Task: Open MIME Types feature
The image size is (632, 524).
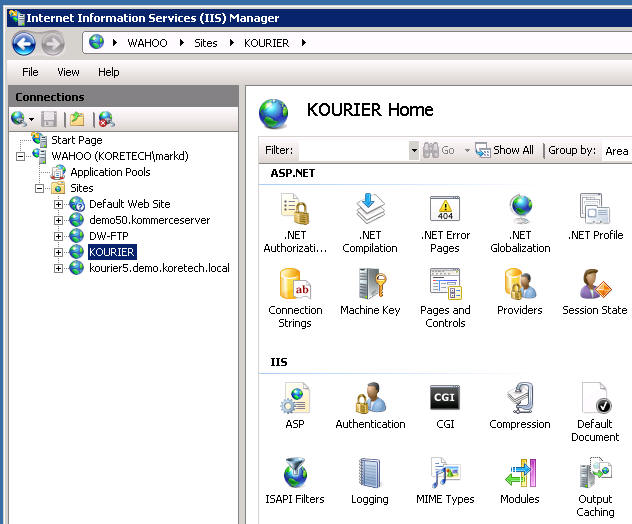Action: pos(445,480)
